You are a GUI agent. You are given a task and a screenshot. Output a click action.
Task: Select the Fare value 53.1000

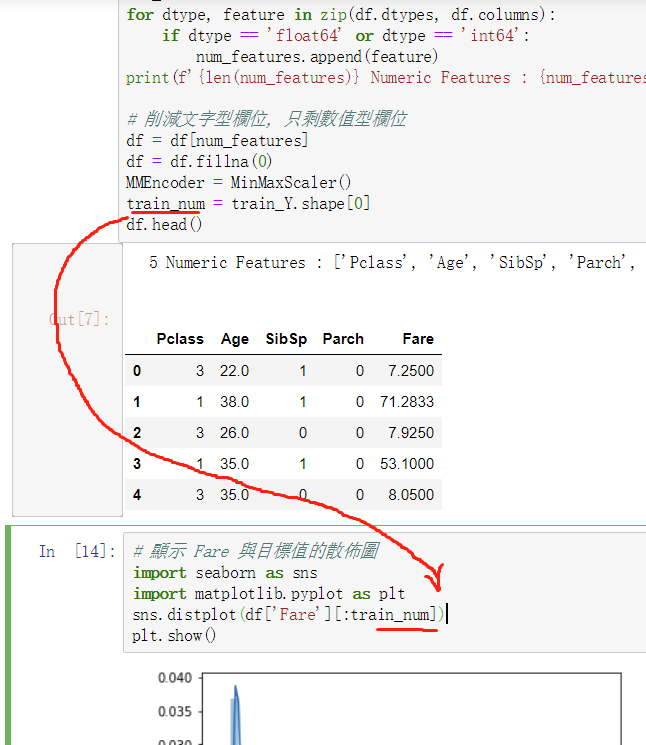[407, 464]
